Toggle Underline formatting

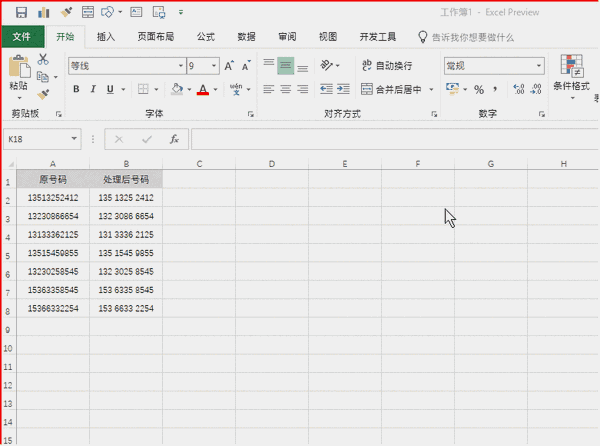(110, 89)
